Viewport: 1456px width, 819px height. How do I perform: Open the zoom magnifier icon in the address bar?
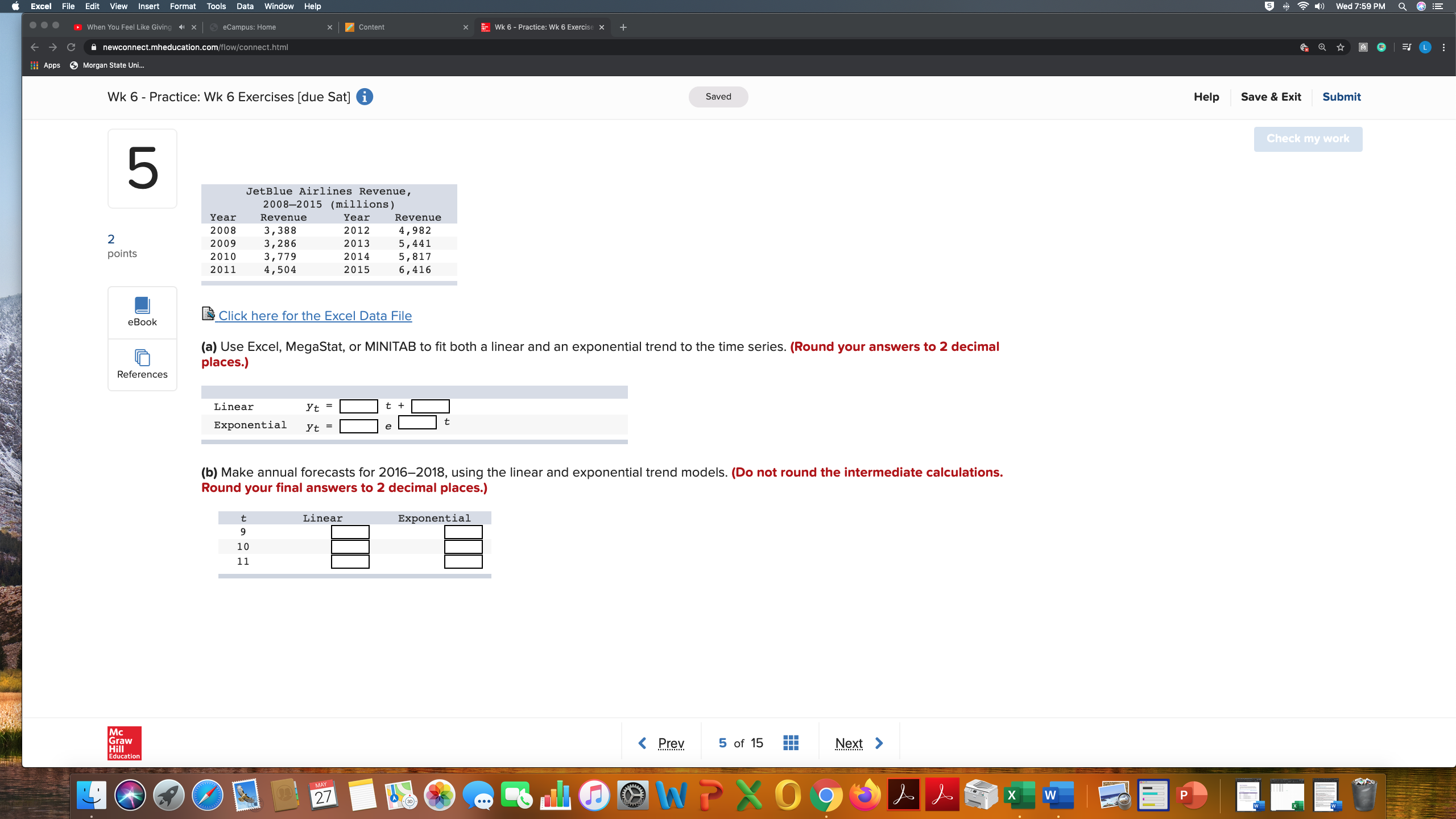pyautogui.click(x=1322, y=47)
